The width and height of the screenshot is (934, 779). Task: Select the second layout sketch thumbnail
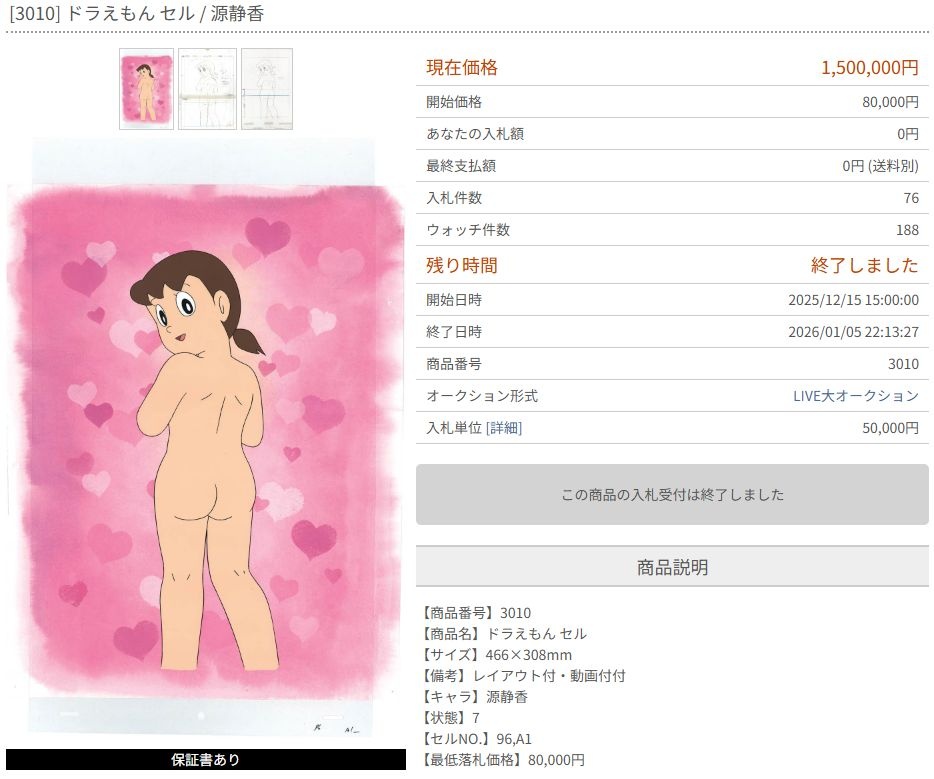coord(207,89)
